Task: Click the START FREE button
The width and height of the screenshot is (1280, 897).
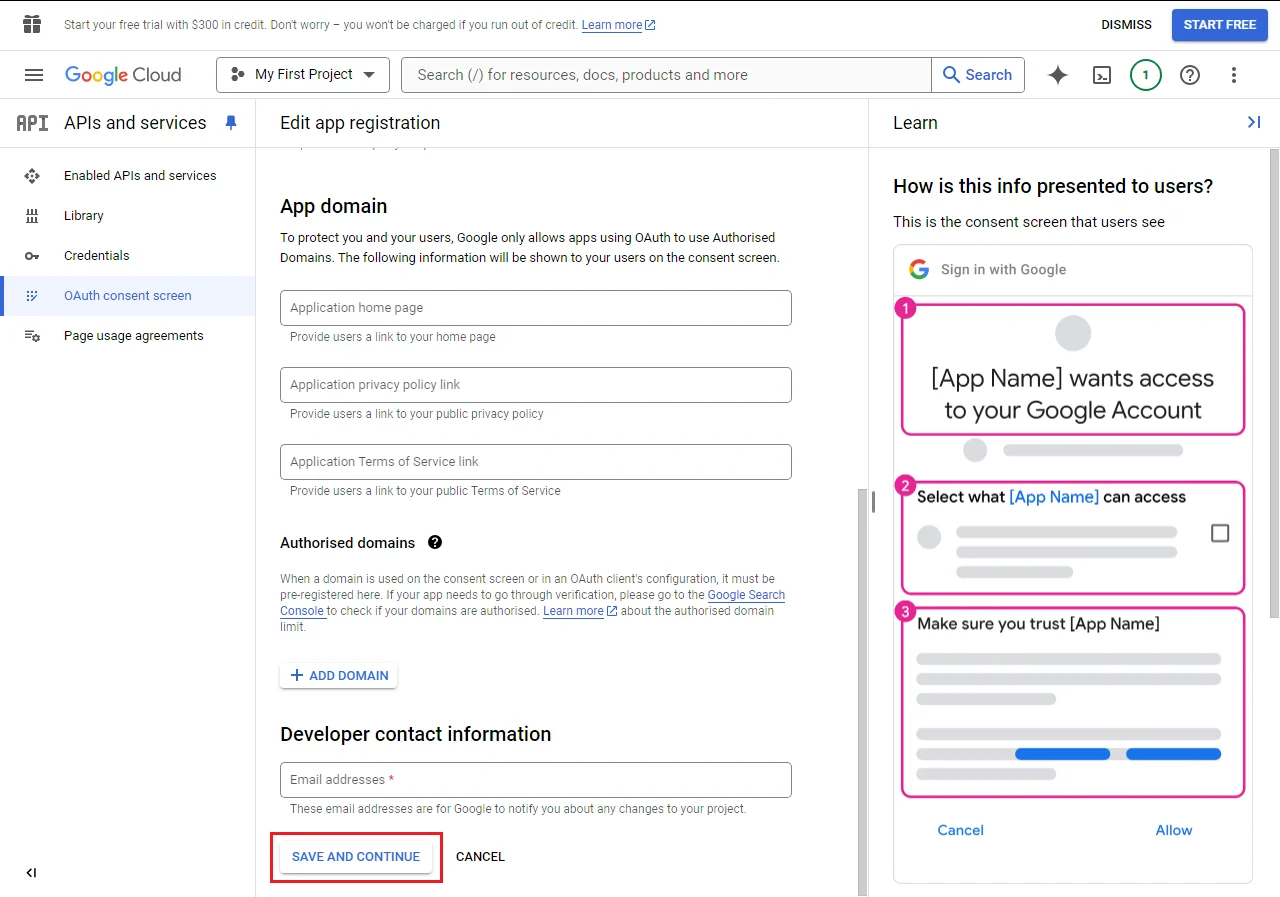Action: point(1220,25)
